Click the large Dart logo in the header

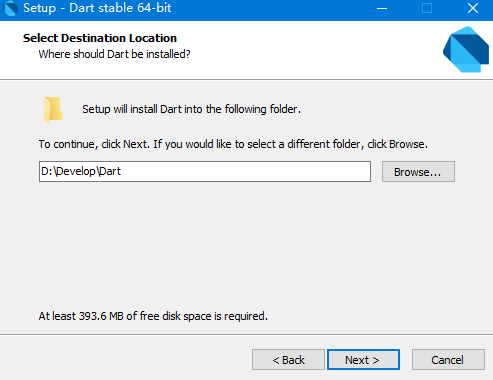coord(466,49)
